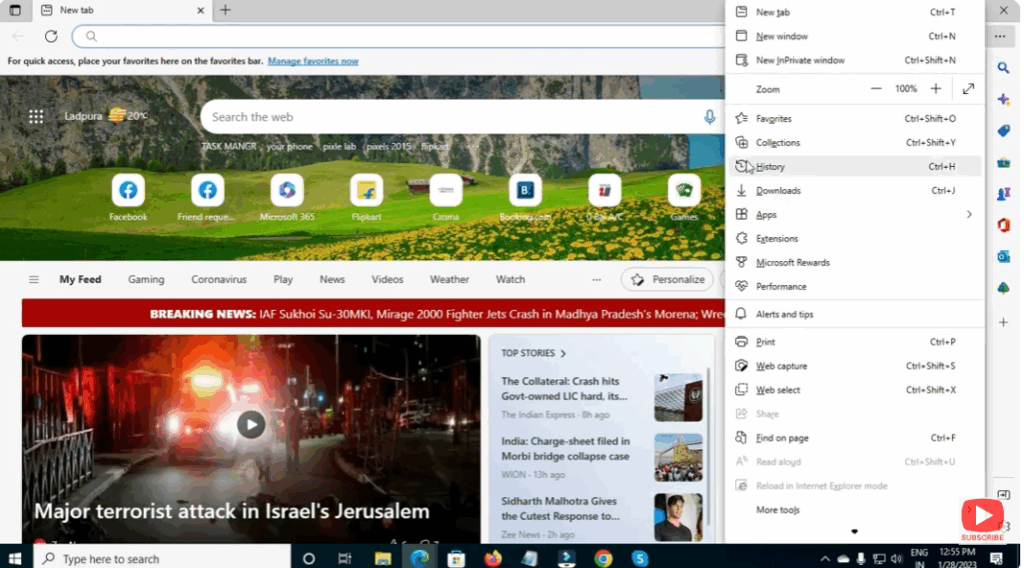Open File Explorer from the taskbar
The width and height of the screenshot is (1024, 568).
(383, 558)
